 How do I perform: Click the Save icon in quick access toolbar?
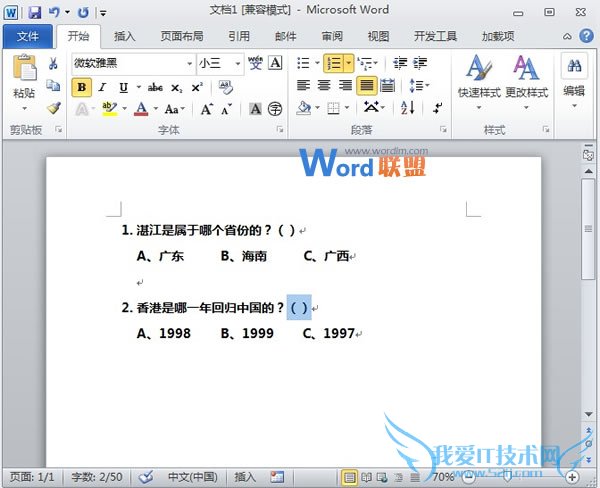(x=35, y=12)
